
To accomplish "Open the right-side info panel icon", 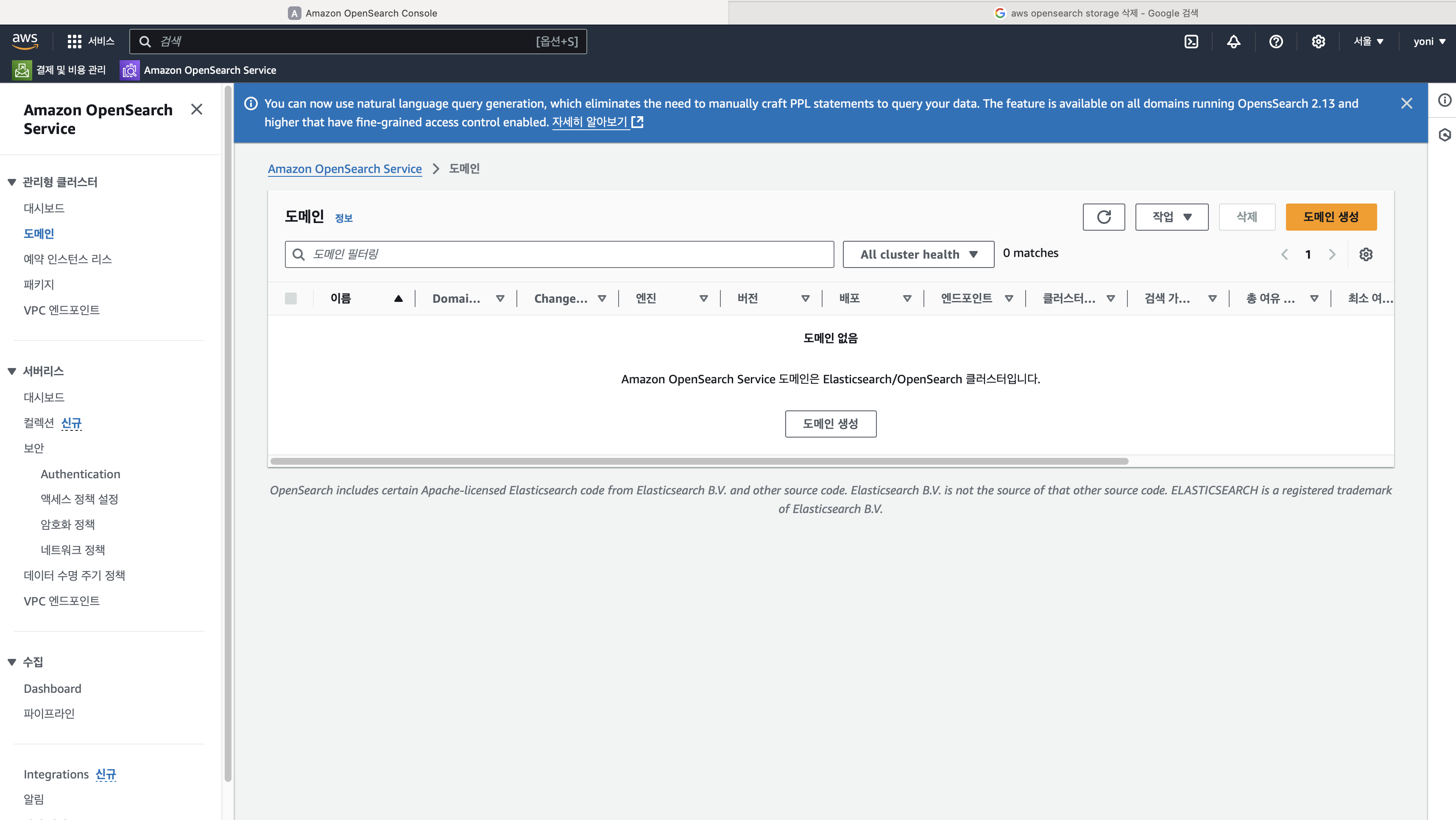I will click(1444, 100).
